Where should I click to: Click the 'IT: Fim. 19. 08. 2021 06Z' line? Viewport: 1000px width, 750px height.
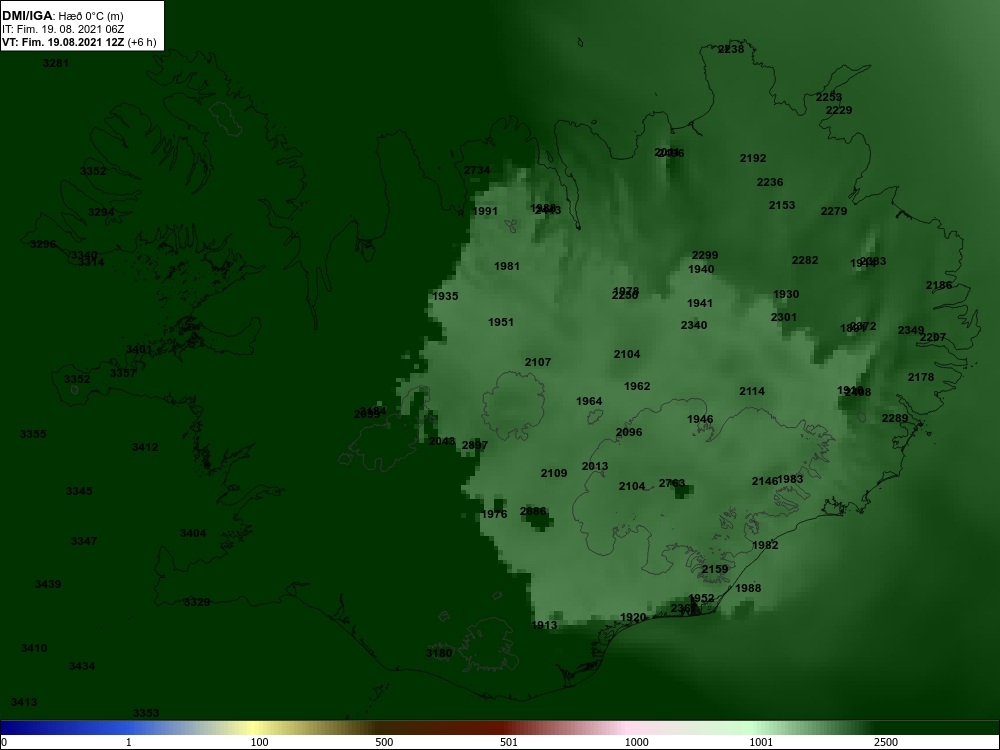pos(63,29)
